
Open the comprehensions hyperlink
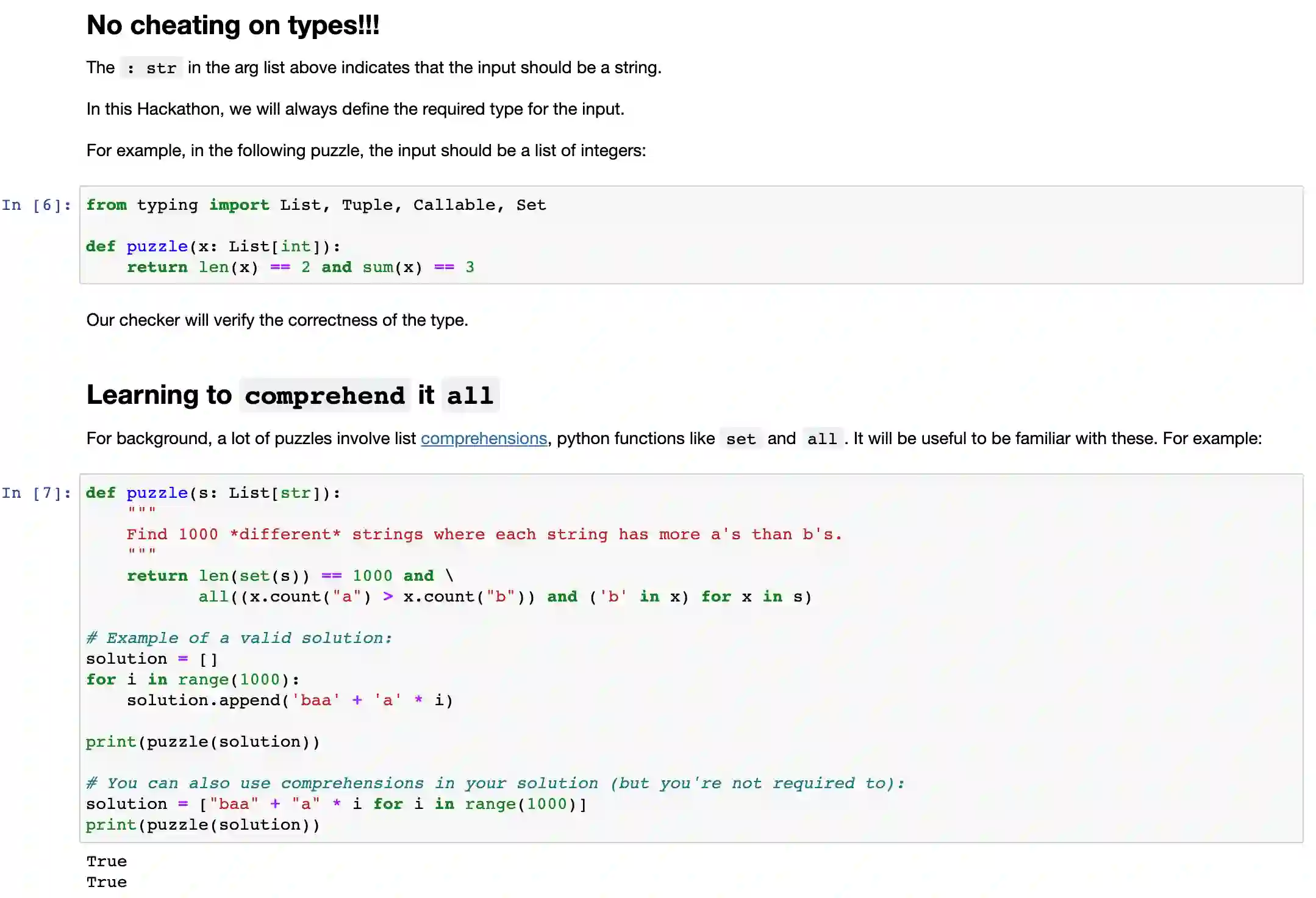[x=483, y=439]
